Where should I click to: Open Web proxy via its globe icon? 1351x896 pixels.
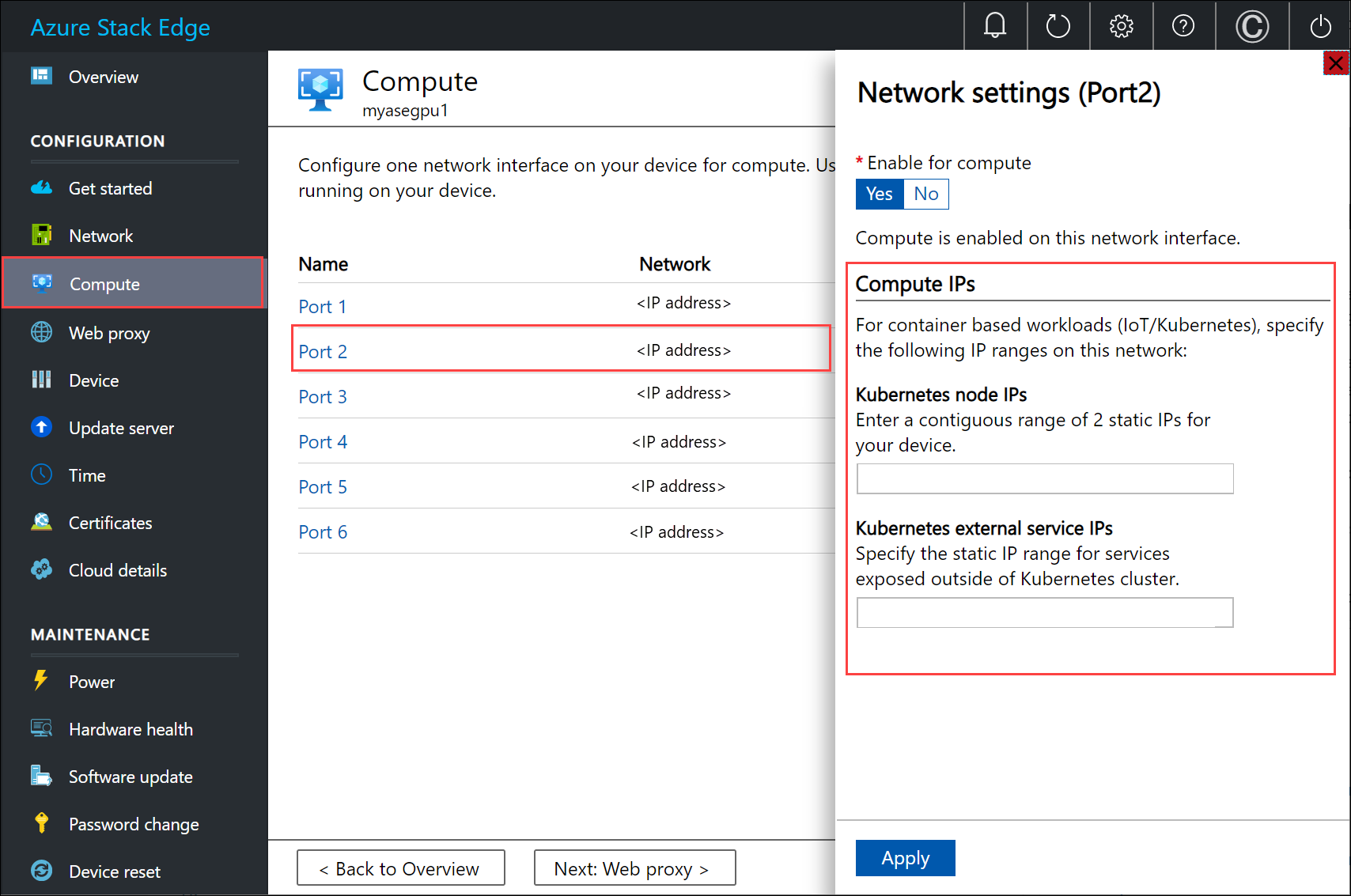(x=41, y=332)
